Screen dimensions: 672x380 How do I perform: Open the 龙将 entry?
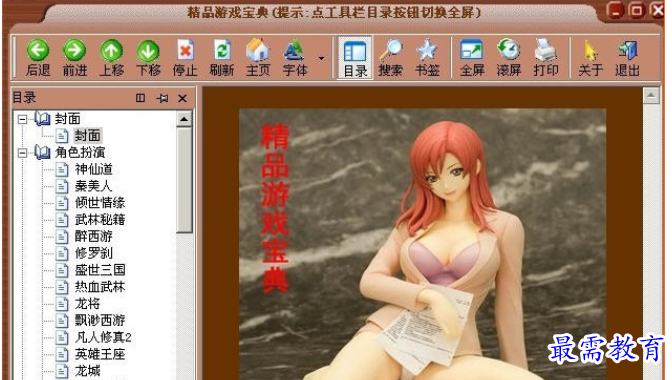[87, 303]
